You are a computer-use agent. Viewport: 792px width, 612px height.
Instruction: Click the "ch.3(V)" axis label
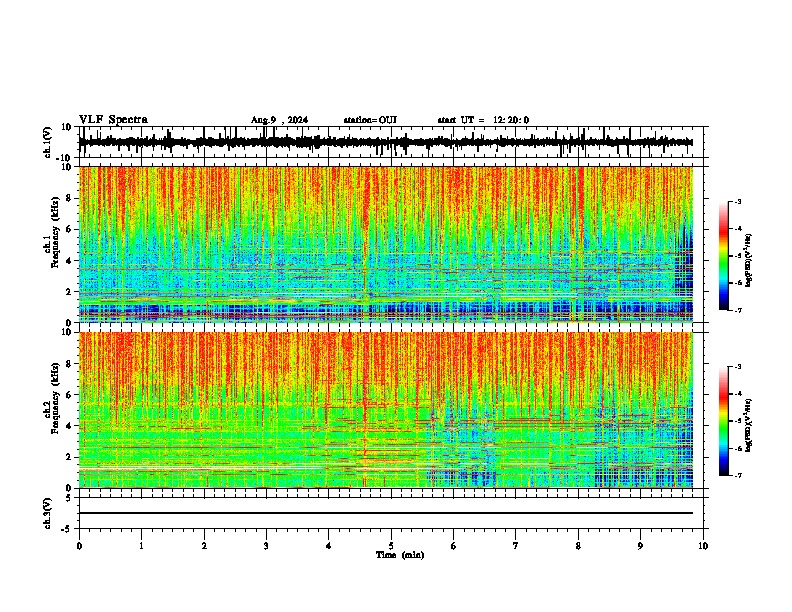coord(48,513)
